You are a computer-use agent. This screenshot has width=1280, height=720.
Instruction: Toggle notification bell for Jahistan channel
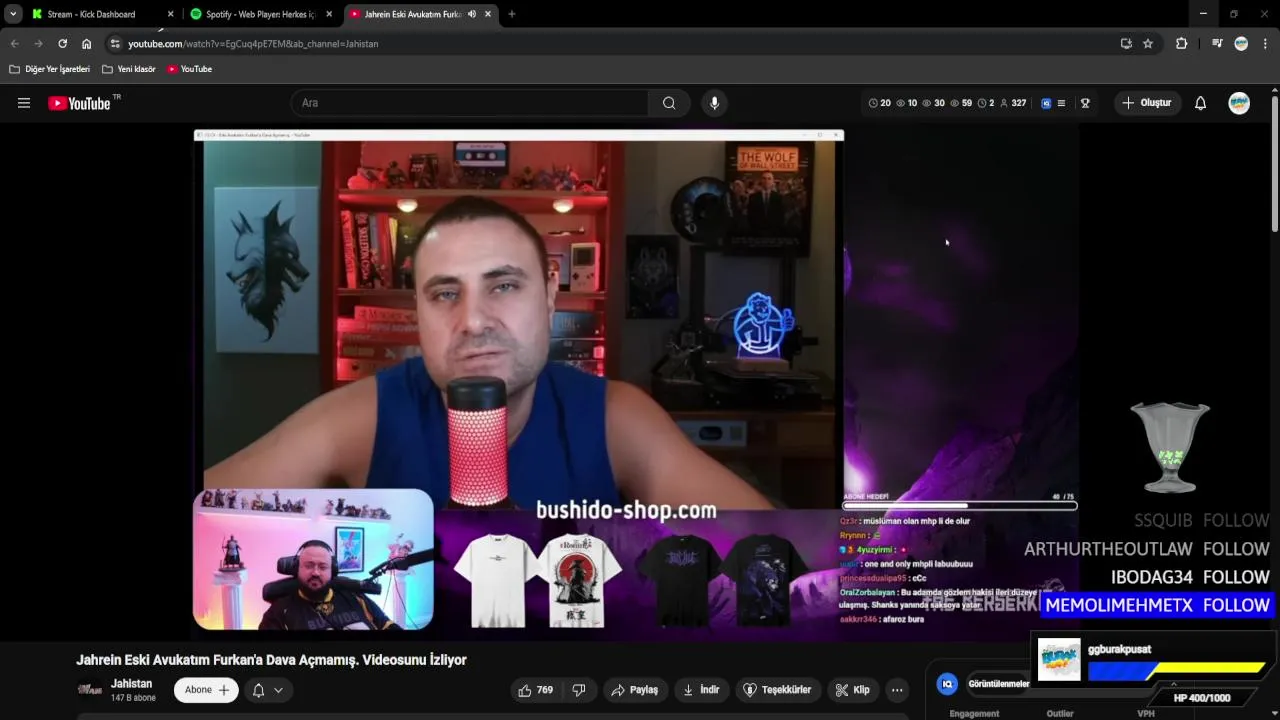click(x=258, y=690)
